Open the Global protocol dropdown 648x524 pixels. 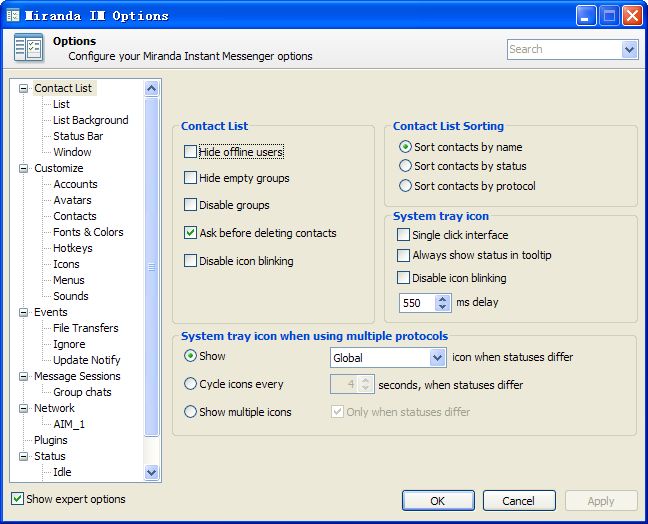(437, 357)
